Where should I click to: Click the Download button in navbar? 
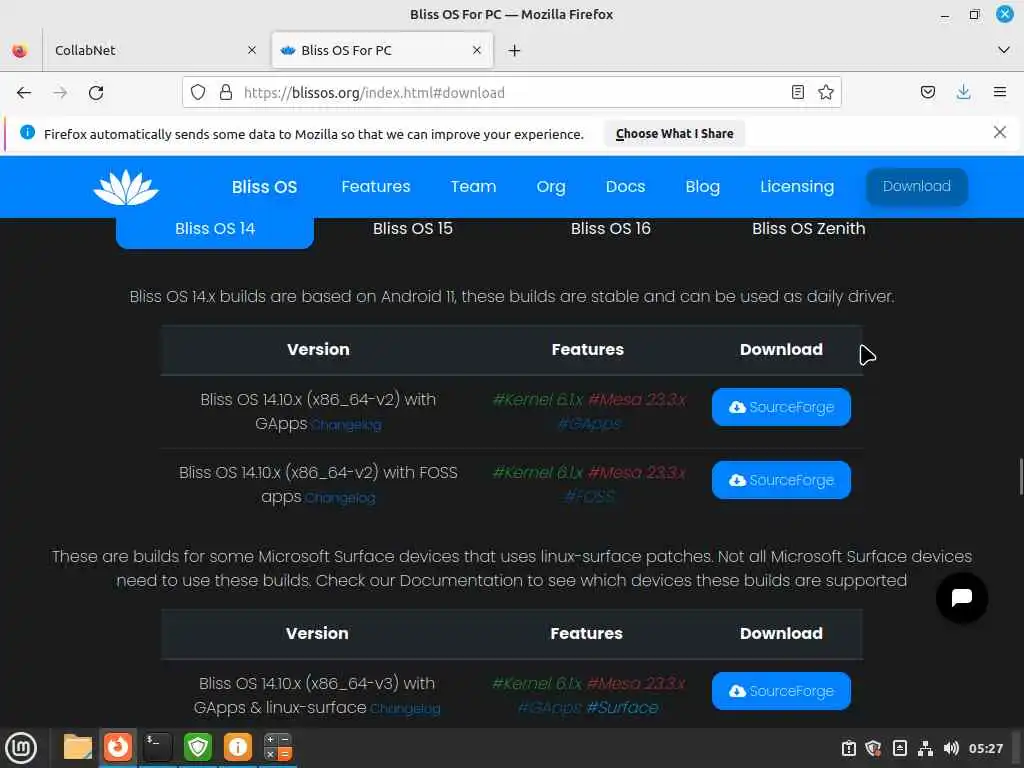[x=917, y=187]
